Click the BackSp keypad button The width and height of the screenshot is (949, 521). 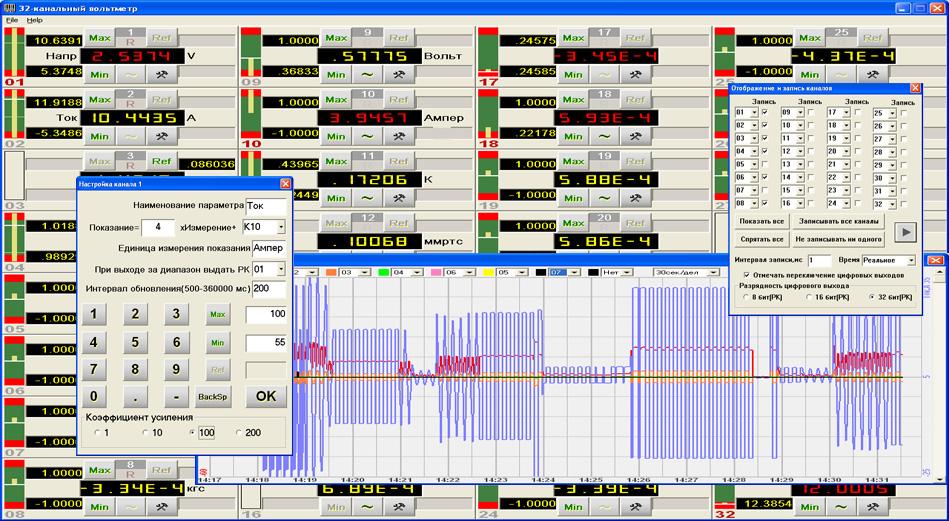[212, 397]
